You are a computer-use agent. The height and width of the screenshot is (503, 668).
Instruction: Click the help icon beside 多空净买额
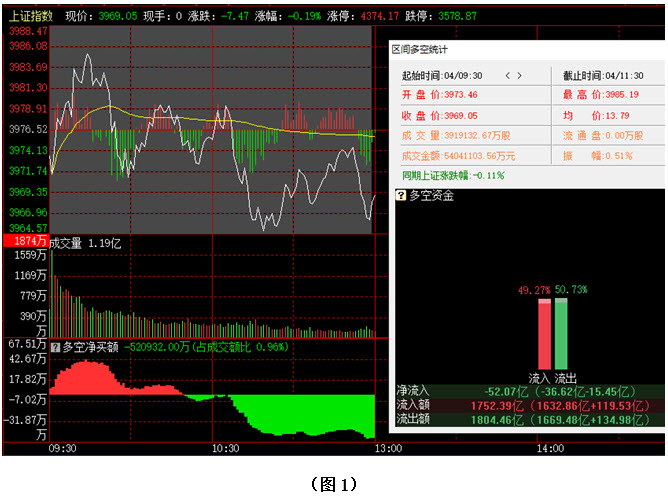55,347
